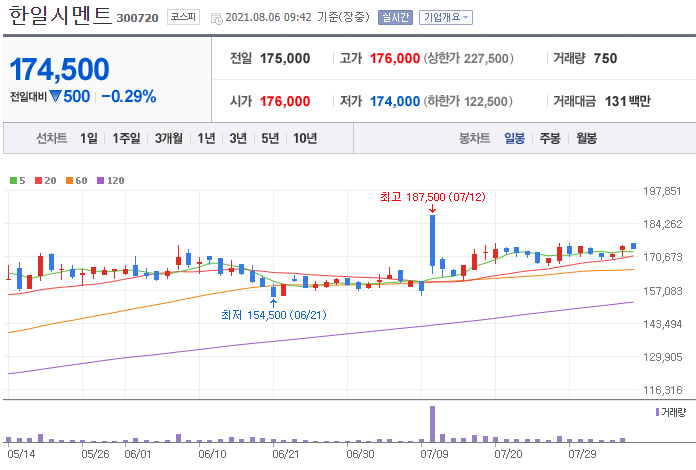Click the 05/14 date axis label

click(21, 454)
